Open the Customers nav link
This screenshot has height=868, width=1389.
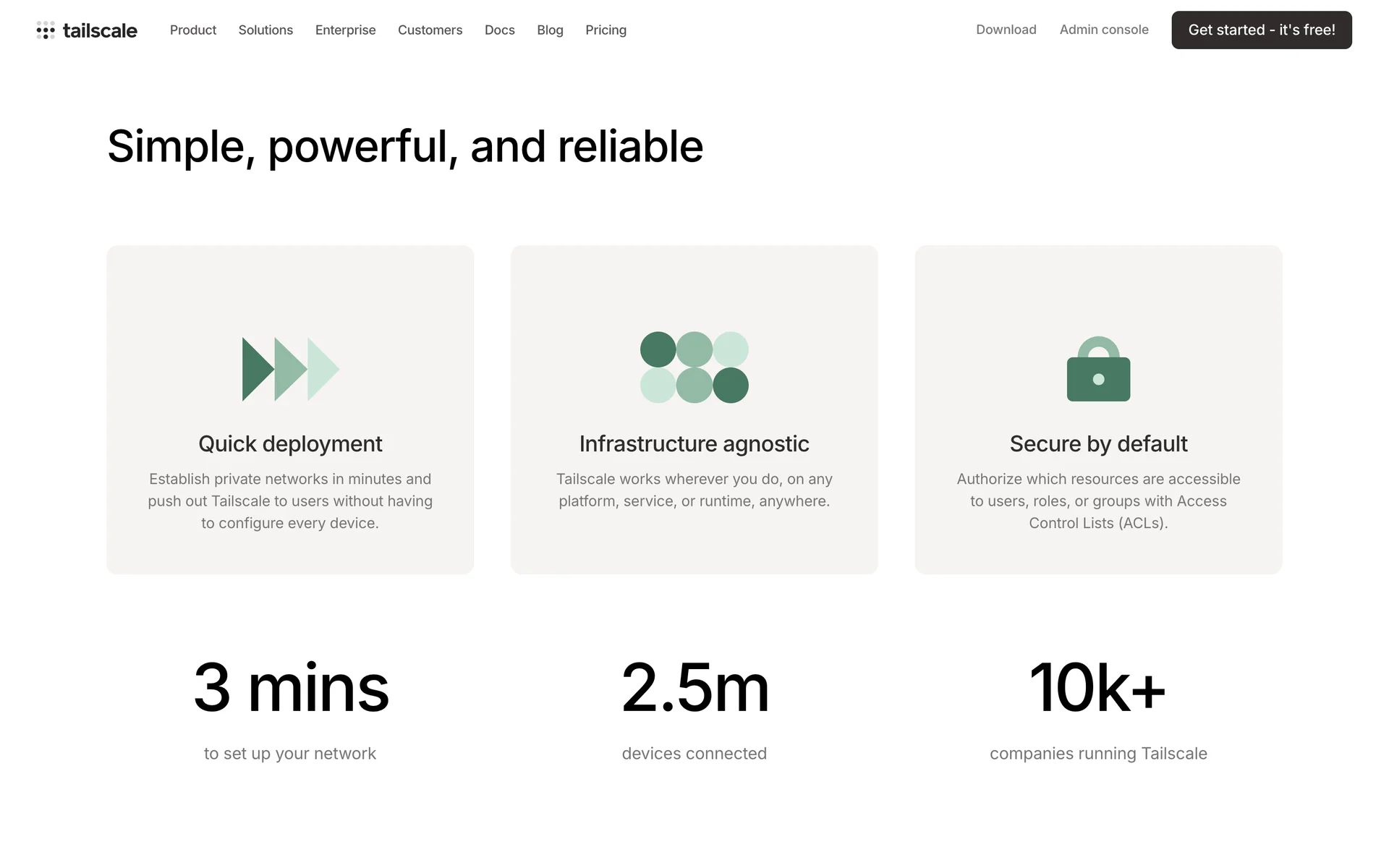click(430, 30)
